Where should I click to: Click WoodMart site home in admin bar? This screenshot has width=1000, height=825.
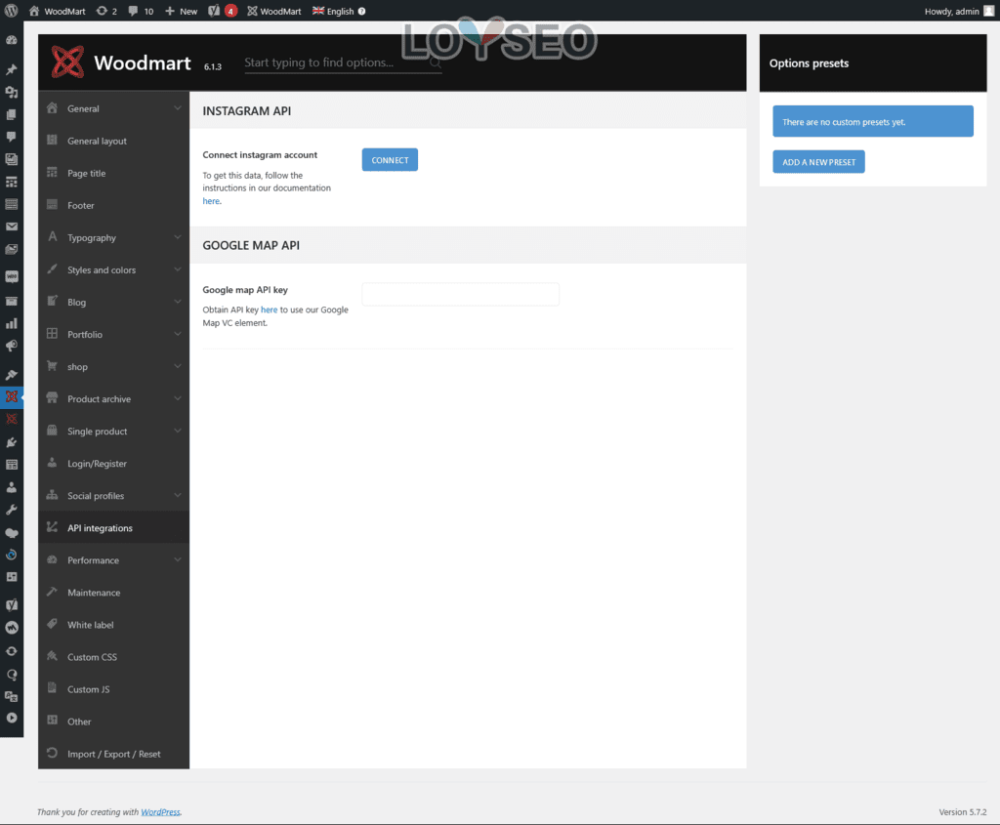pos(57,11)
